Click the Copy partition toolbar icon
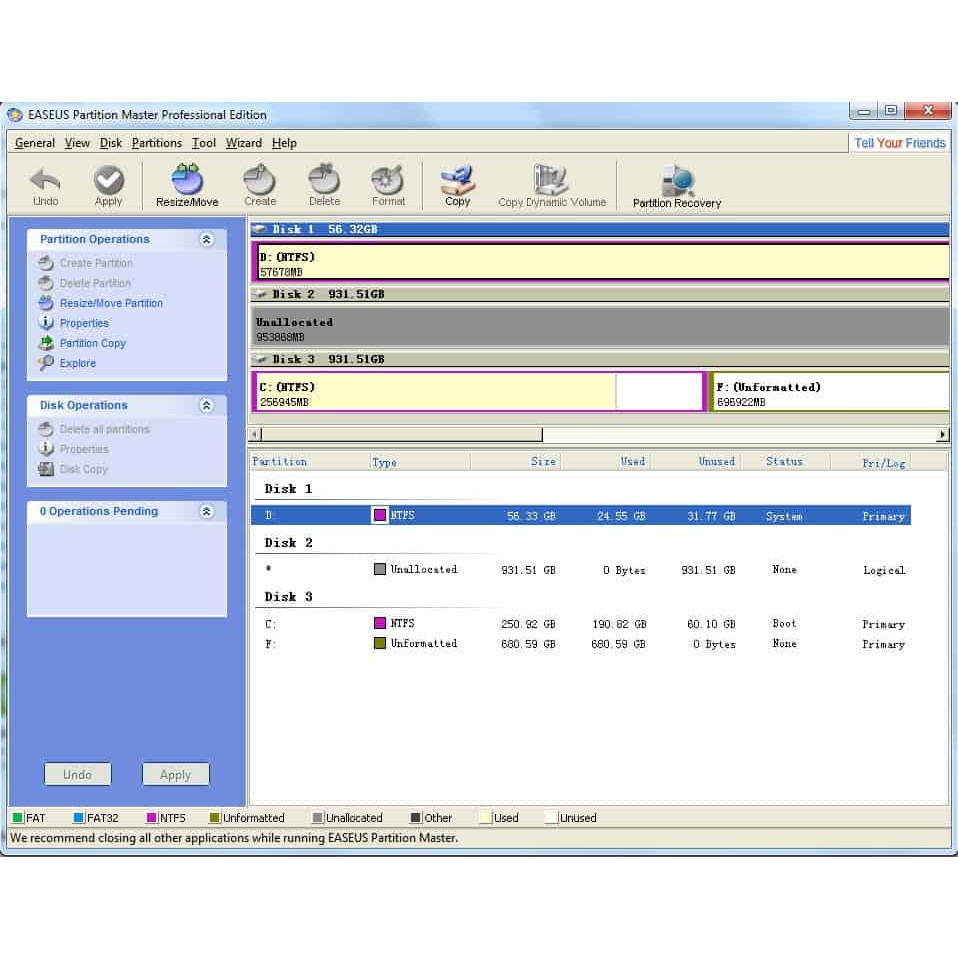The image size is (958, 958). (x=457, y=184)
